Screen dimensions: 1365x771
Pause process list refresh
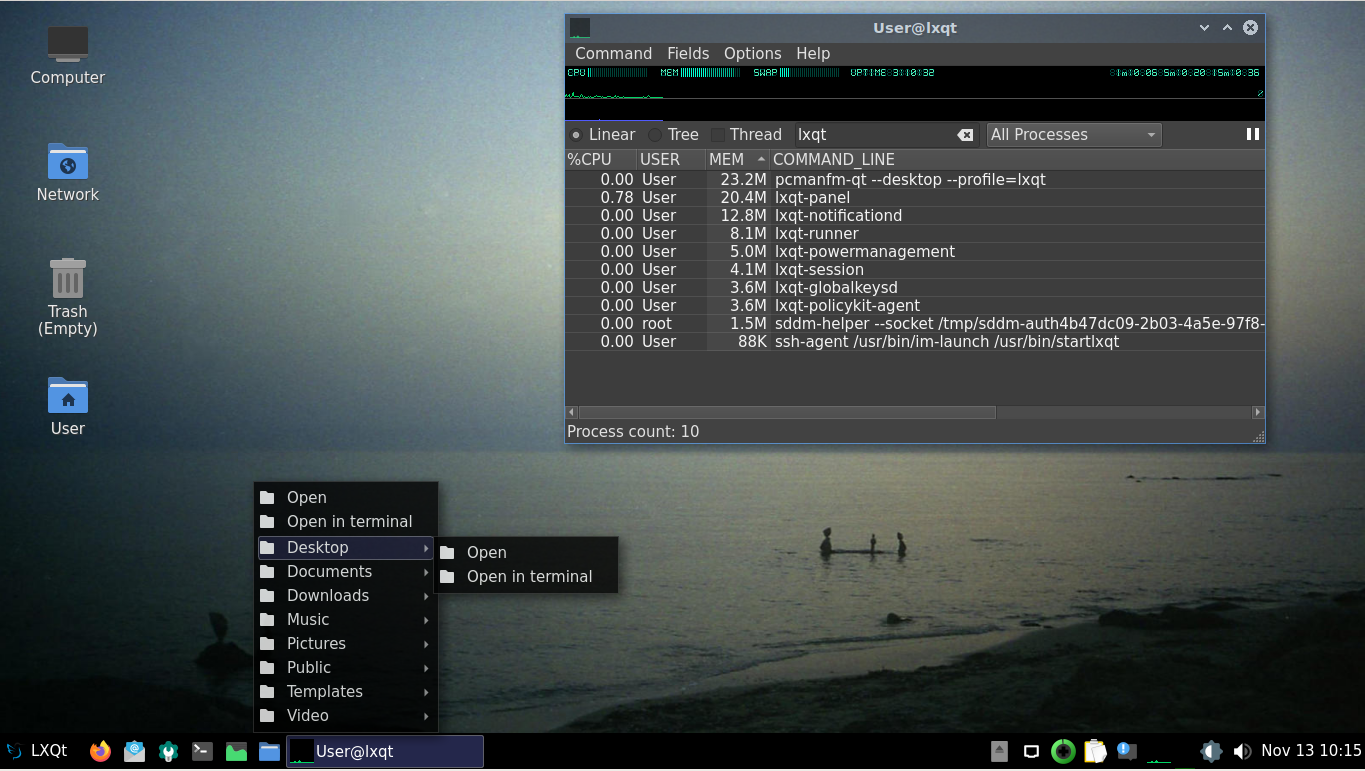pos(1252,134)
